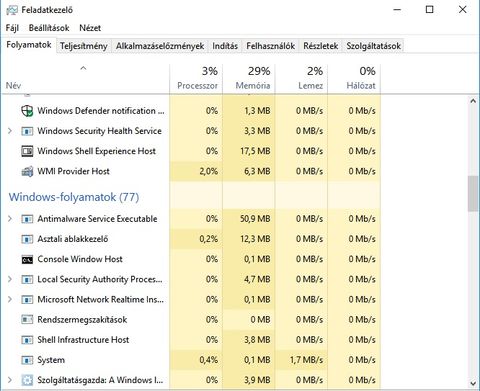Expand the Local Security Authority Process row
This screenshot has width=480, height=391.
(10, 279)
